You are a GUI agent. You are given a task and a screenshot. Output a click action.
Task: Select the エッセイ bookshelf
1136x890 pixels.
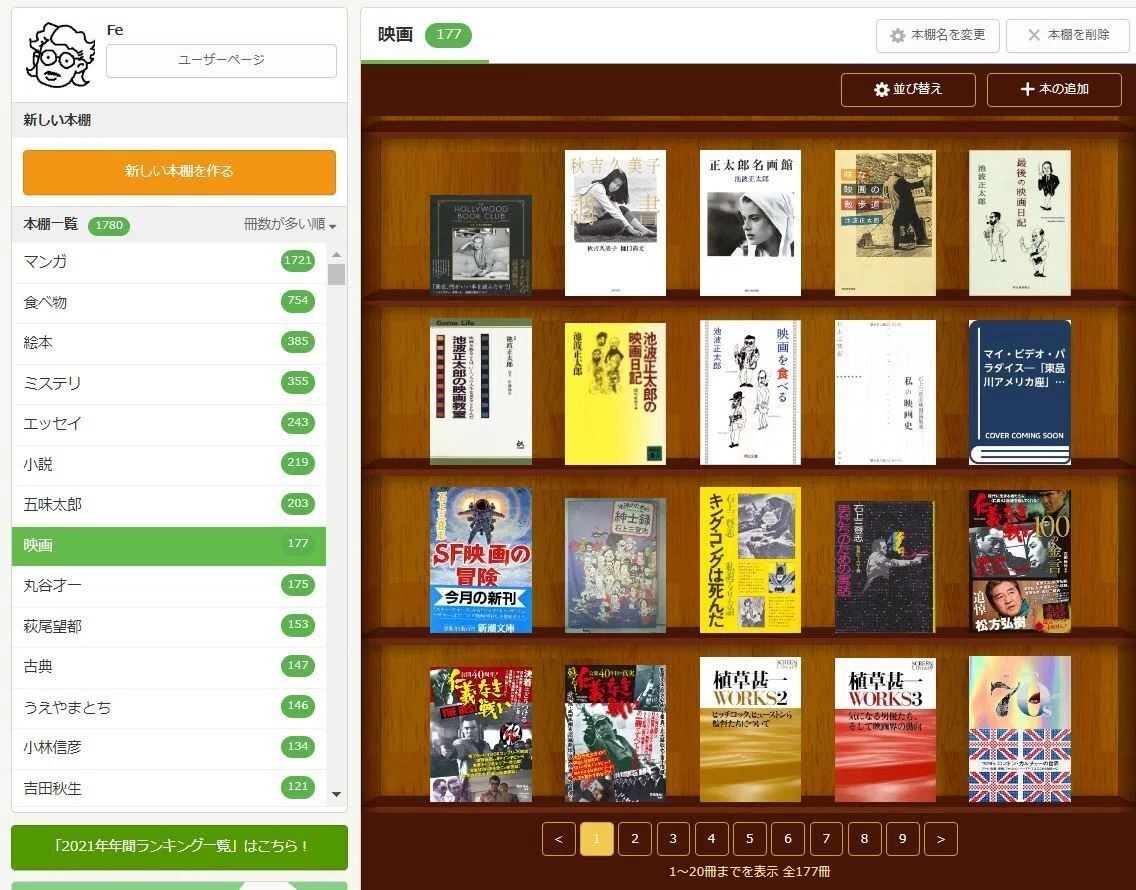pyautogui.click(x=169, y=423)
